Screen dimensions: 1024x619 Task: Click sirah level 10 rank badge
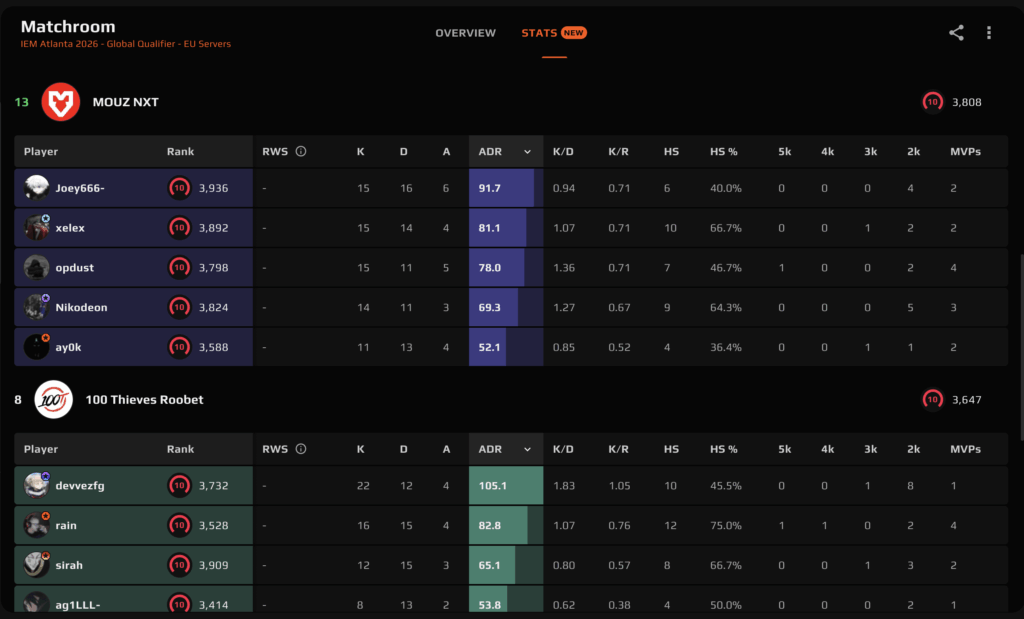tap(180, 565)
